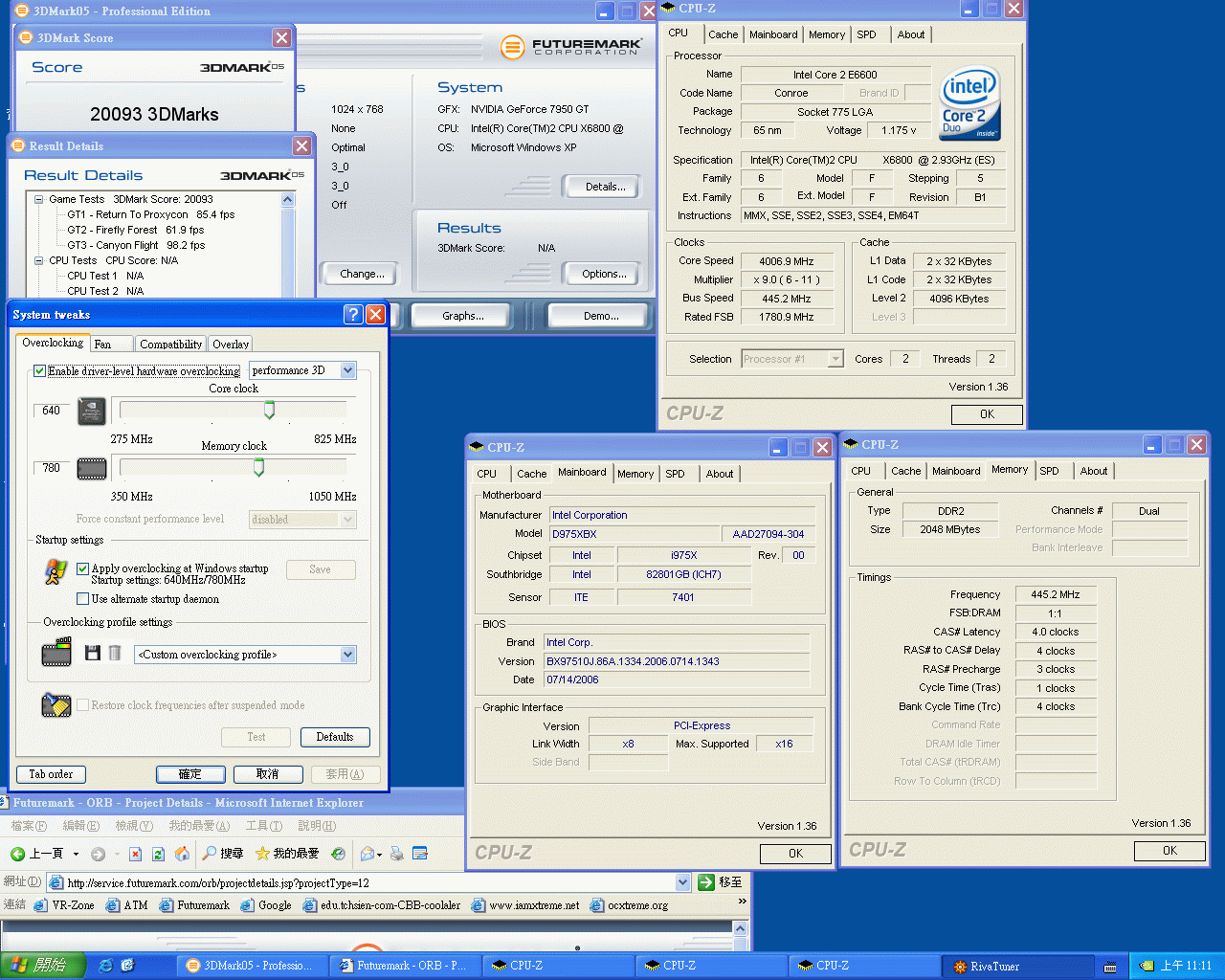Viewport: 1225px width, 980px height.
Task: Expand the links bar overflow chevron
Action: 742,902
